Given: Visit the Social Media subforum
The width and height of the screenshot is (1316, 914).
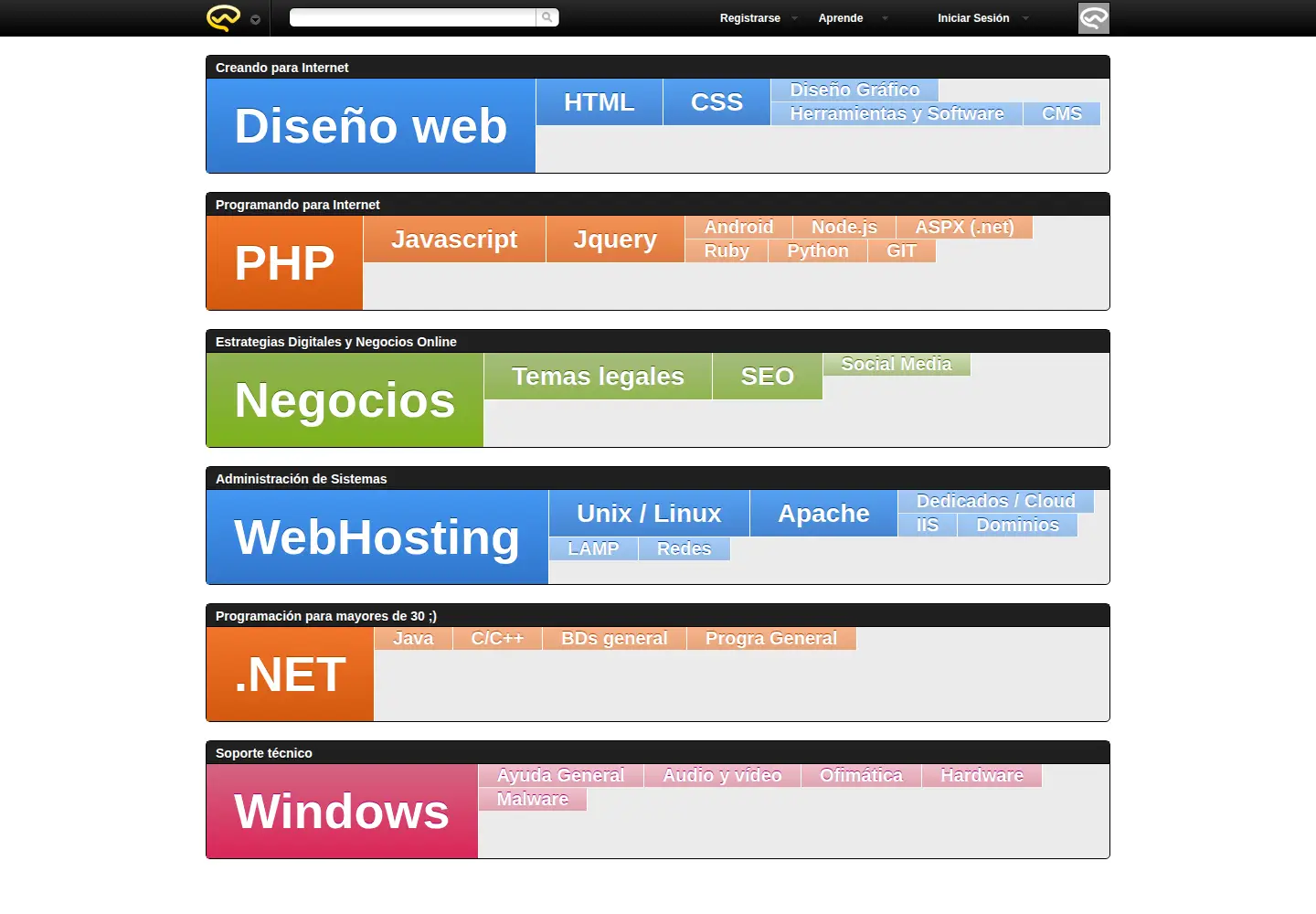Looking at the screenshot, I should (897, 364).
